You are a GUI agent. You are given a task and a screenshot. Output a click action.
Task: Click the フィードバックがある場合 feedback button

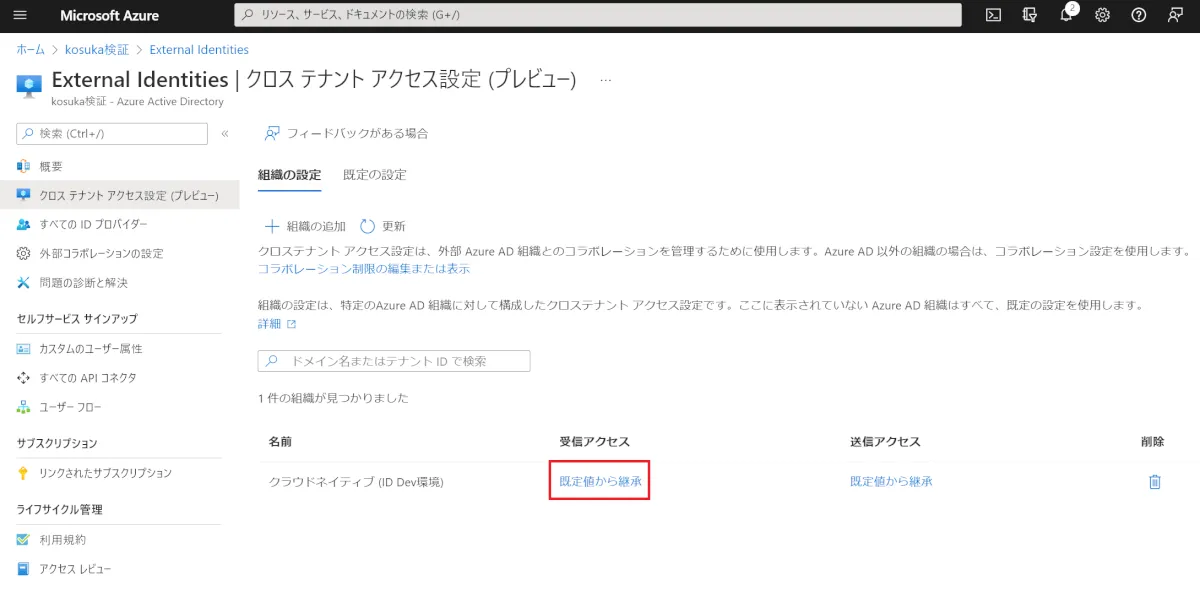[x=346, y=133]
